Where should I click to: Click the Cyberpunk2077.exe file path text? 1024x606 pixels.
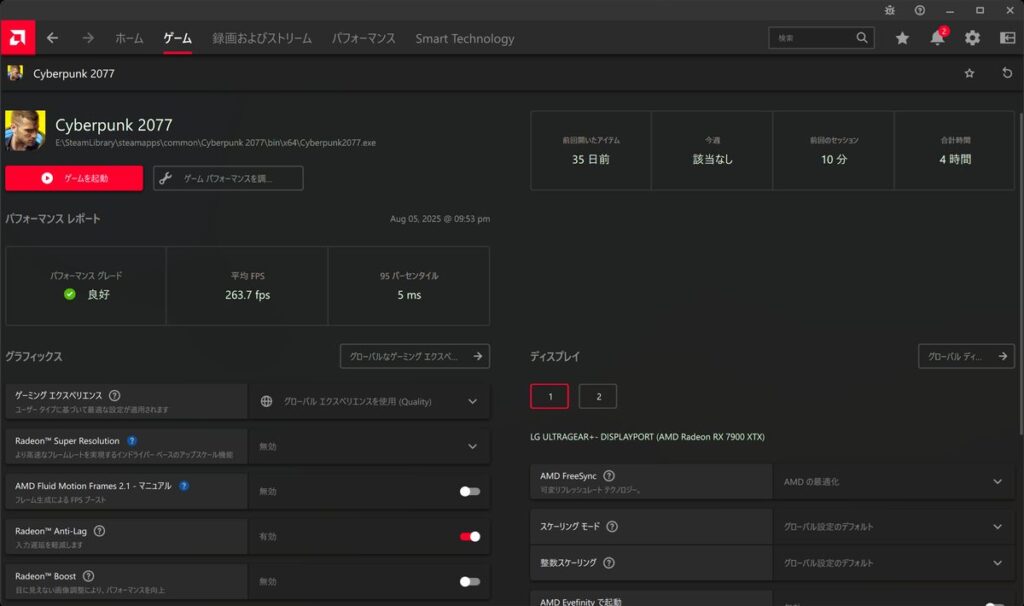216,142
